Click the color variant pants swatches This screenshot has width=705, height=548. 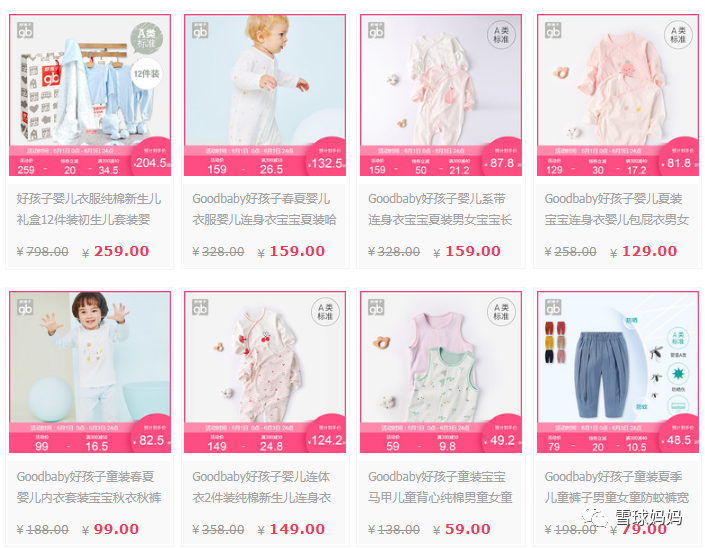(x=555, y=342)
